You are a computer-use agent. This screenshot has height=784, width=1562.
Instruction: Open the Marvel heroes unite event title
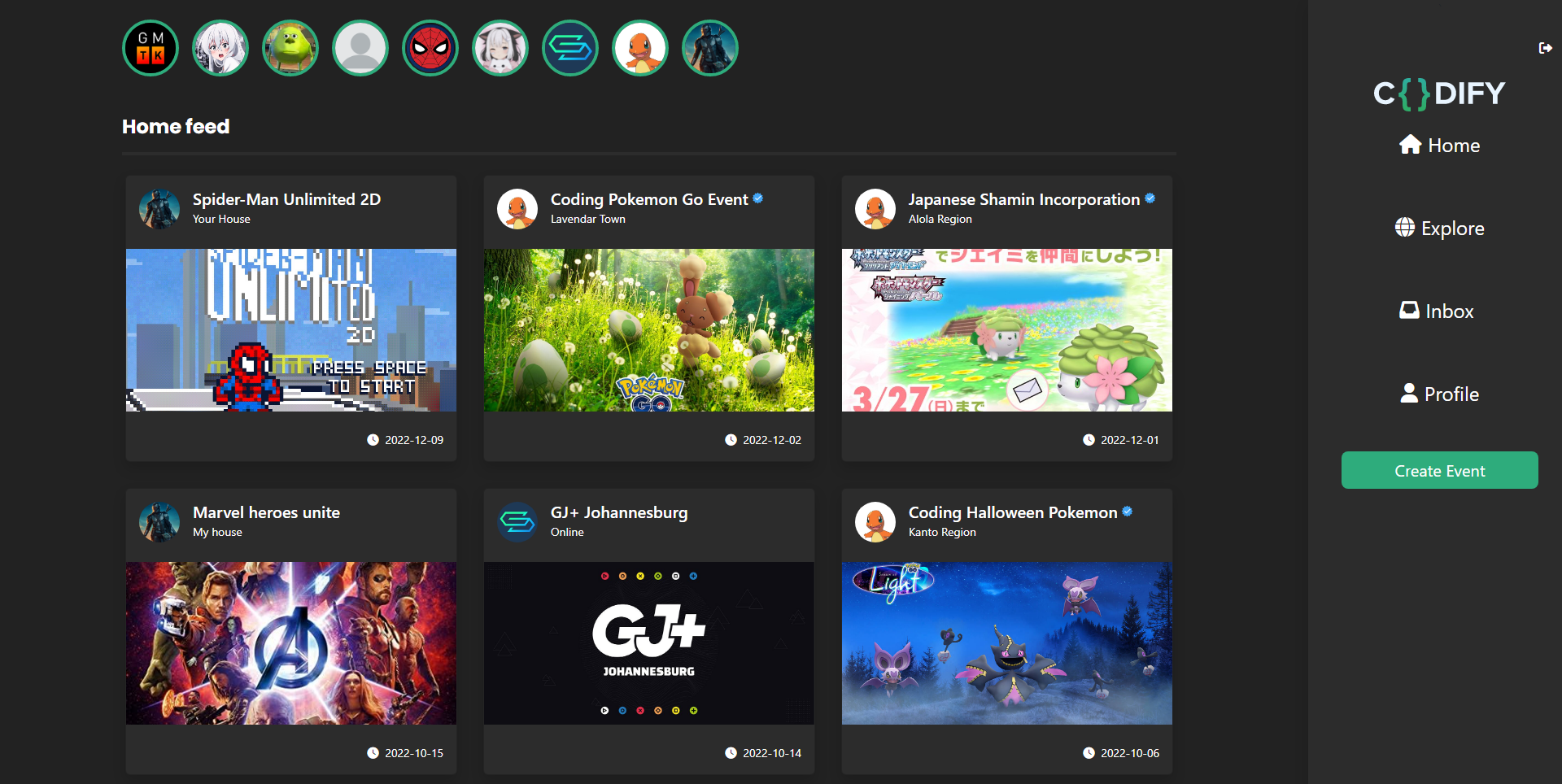coord(266,512)
